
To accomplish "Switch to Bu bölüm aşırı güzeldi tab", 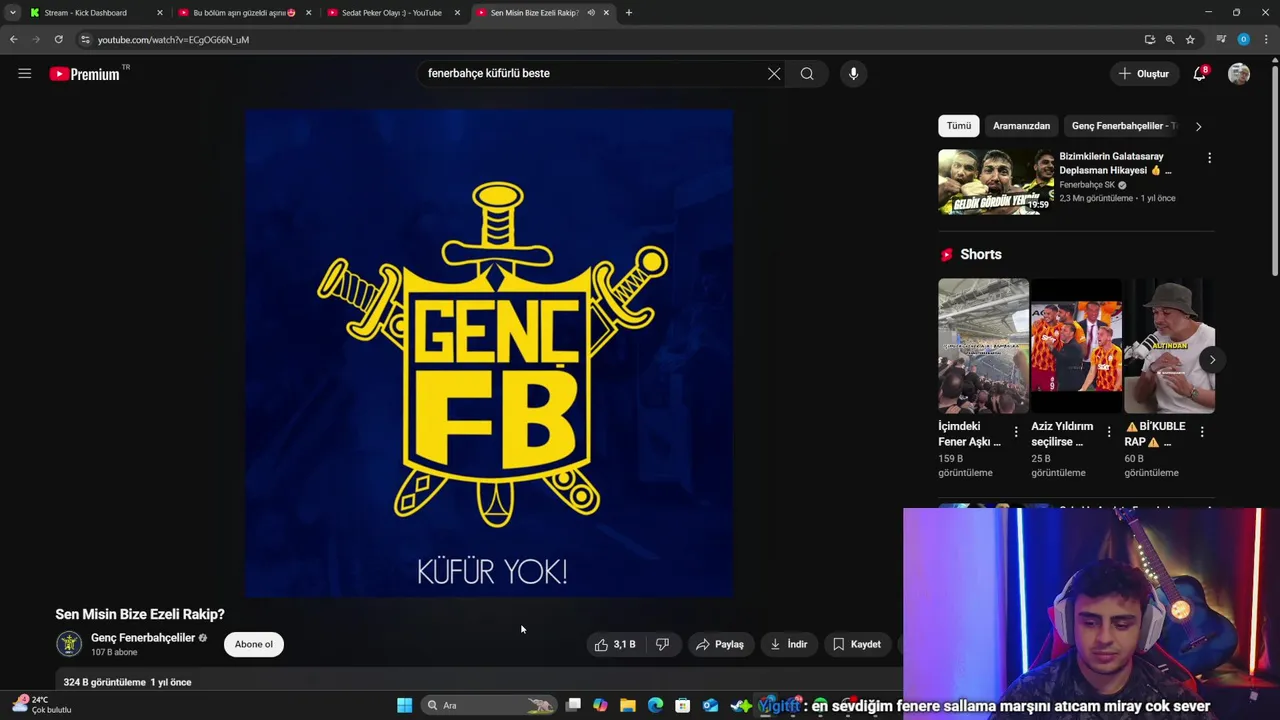I will (245, 13).
